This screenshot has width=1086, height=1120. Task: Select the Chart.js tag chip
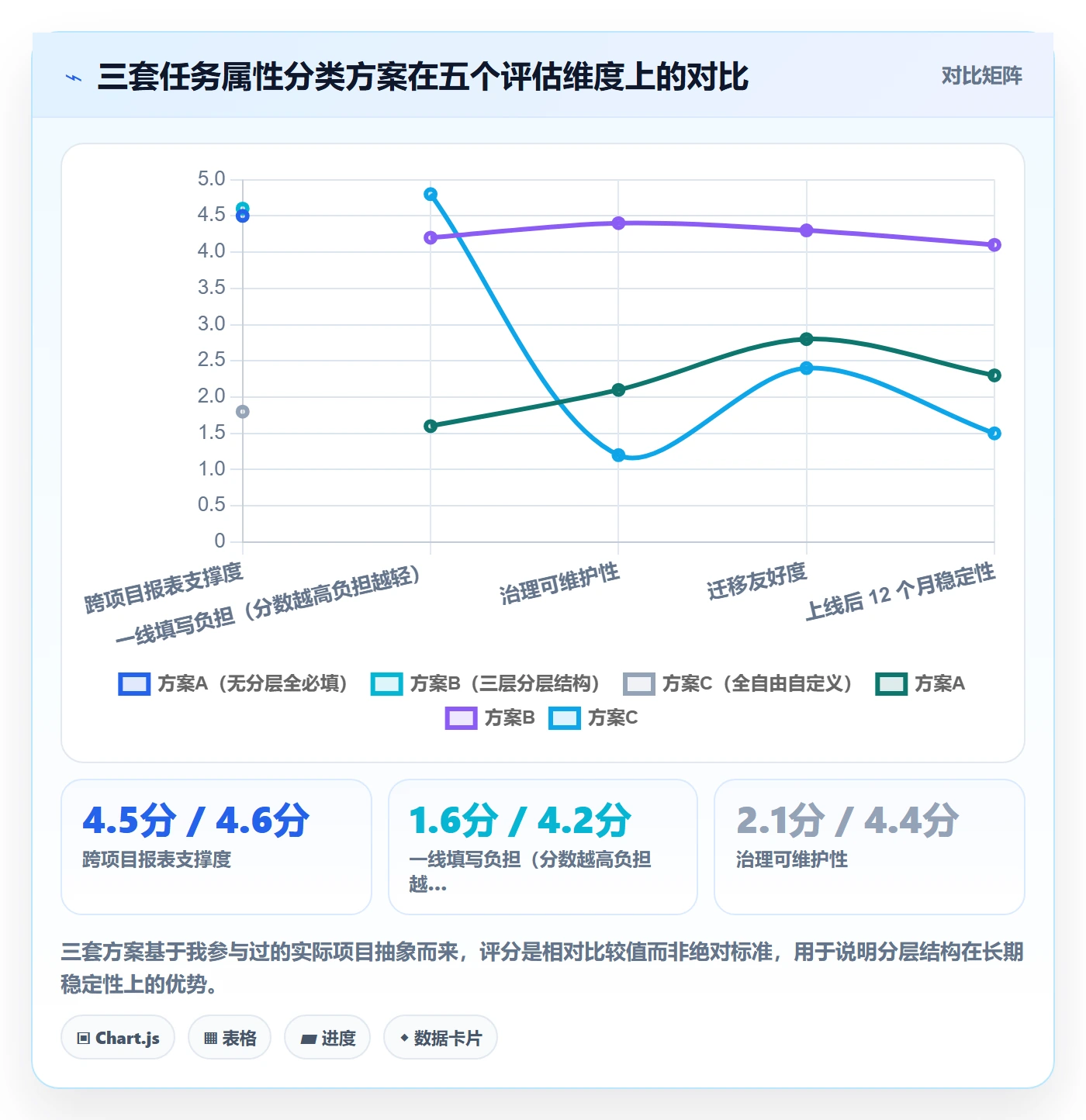[x=118, y=1038]
